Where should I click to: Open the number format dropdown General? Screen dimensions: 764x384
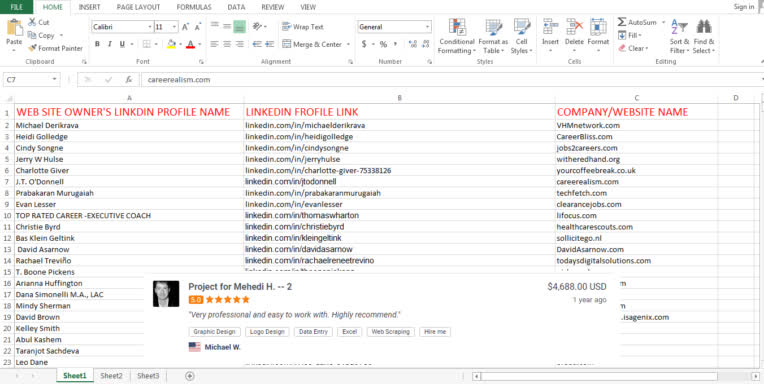click(x=427, y=27)
